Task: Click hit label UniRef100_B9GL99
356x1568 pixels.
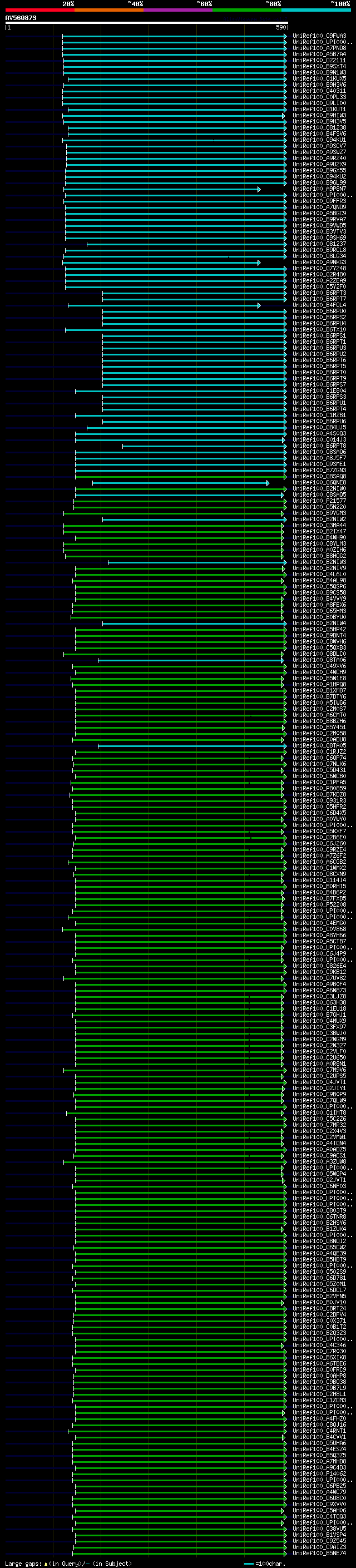Action: (319, 182)
